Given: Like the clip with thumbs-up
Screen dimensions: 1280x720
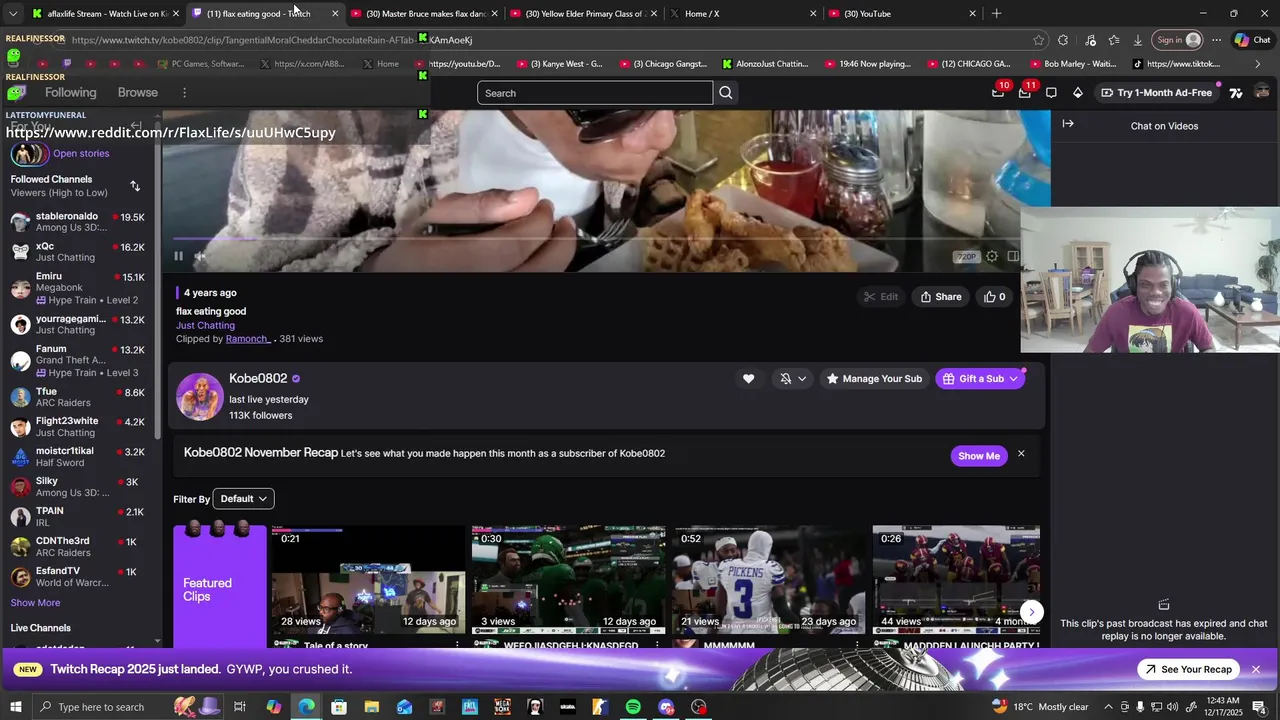Looking at the screenshot, I should click(995, 297).
